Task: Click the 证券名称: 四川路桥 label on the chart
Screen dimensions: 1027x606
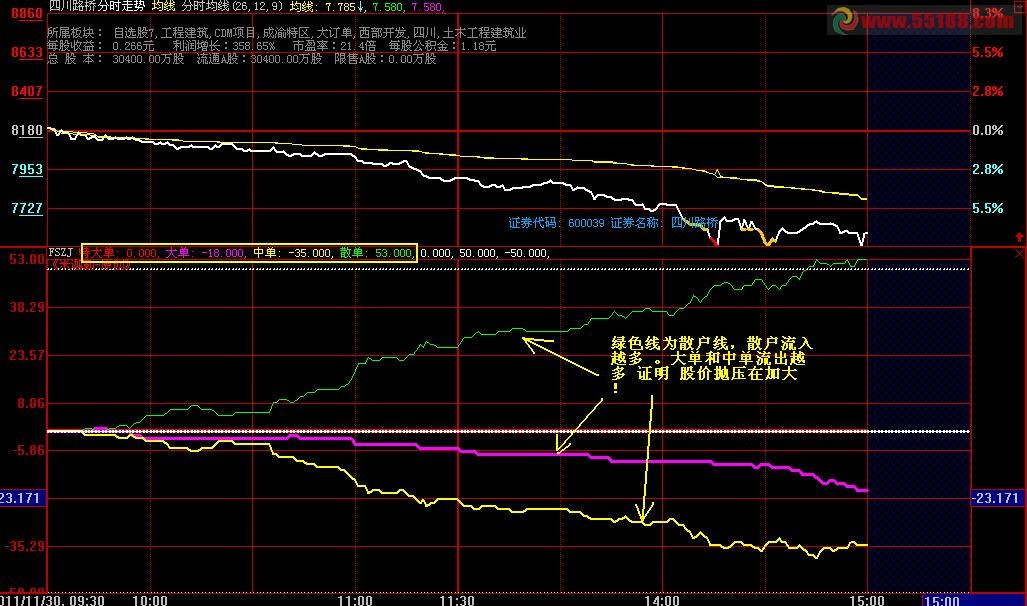Action: coord(664,223)
